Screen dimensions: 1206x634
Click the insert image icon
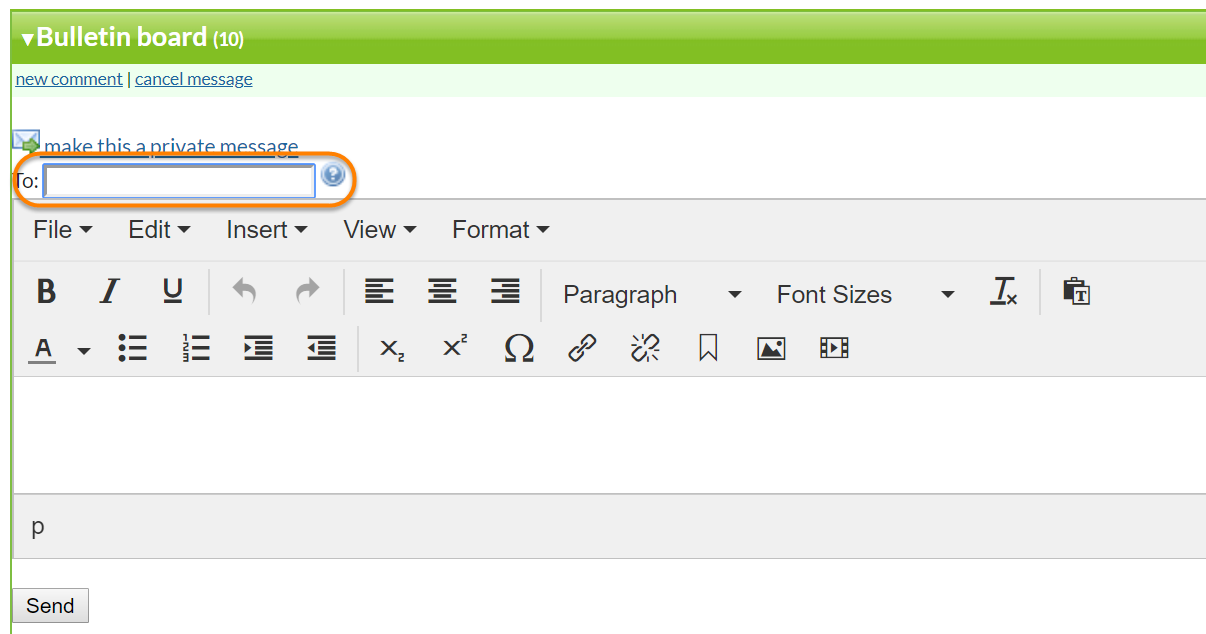click(x=771, y=348)
